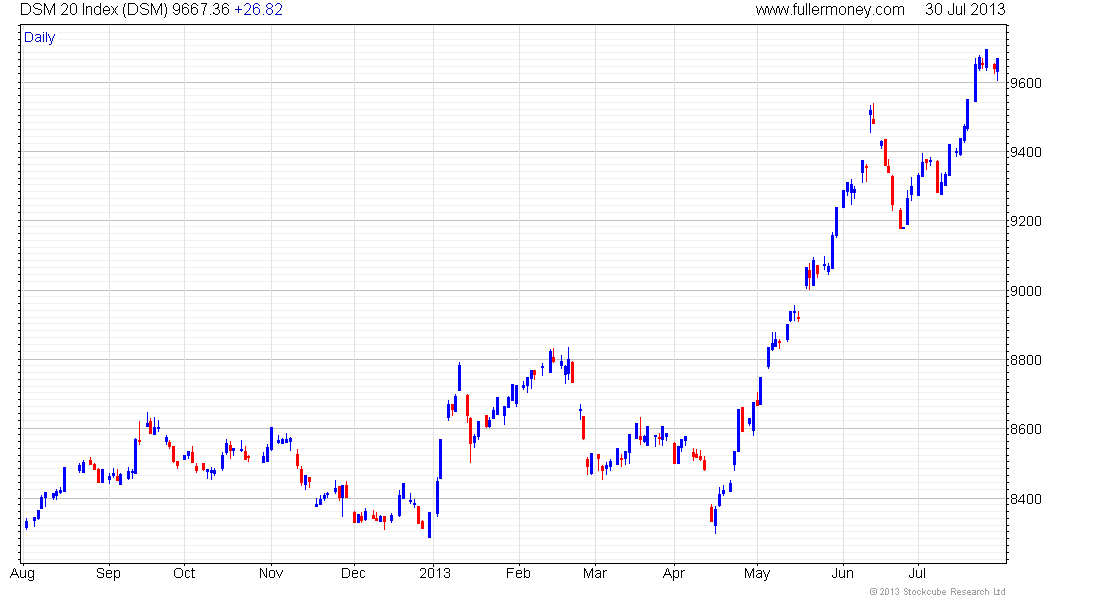Click the 'Daily' interval label
1100x600 pixels.
click(x=39, y=37)
